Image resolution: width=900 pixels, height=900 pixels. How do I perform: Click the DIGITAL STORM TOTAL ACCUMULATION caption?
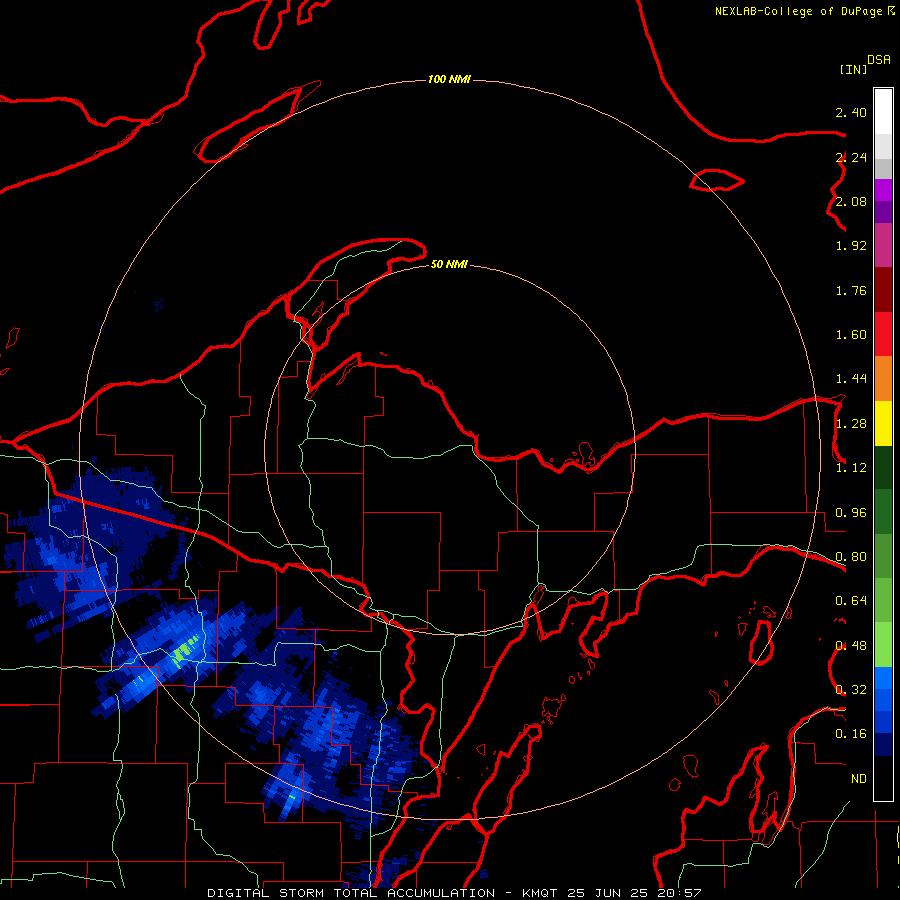pos(351,893)
